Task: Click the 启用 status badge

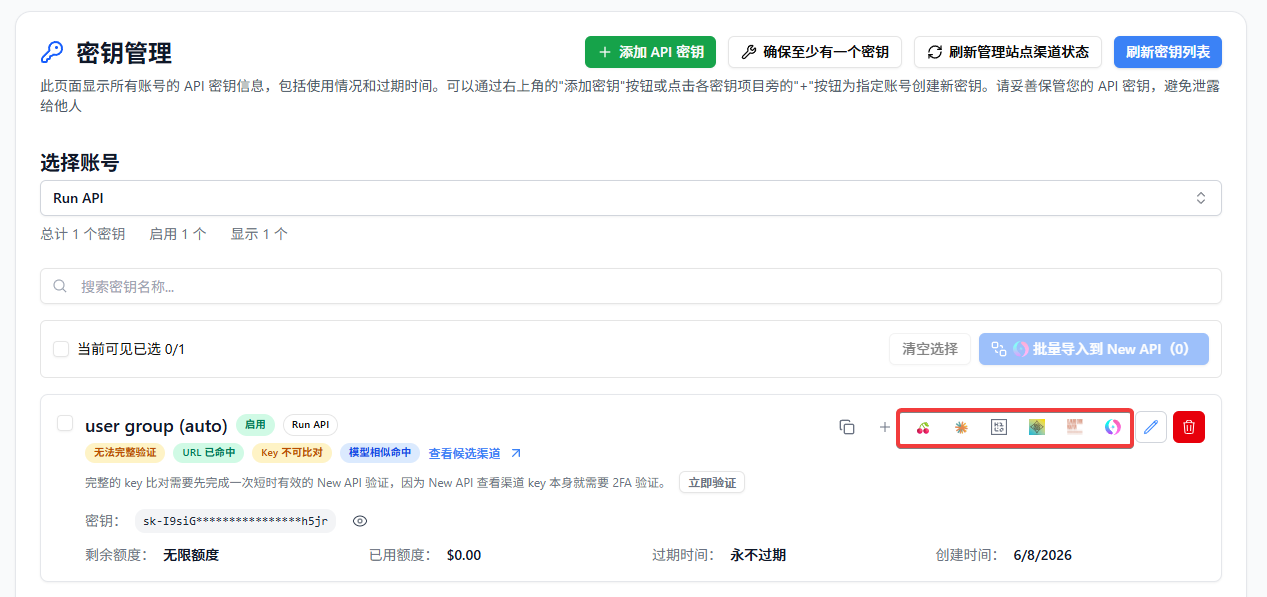Action: click(255, 425)
